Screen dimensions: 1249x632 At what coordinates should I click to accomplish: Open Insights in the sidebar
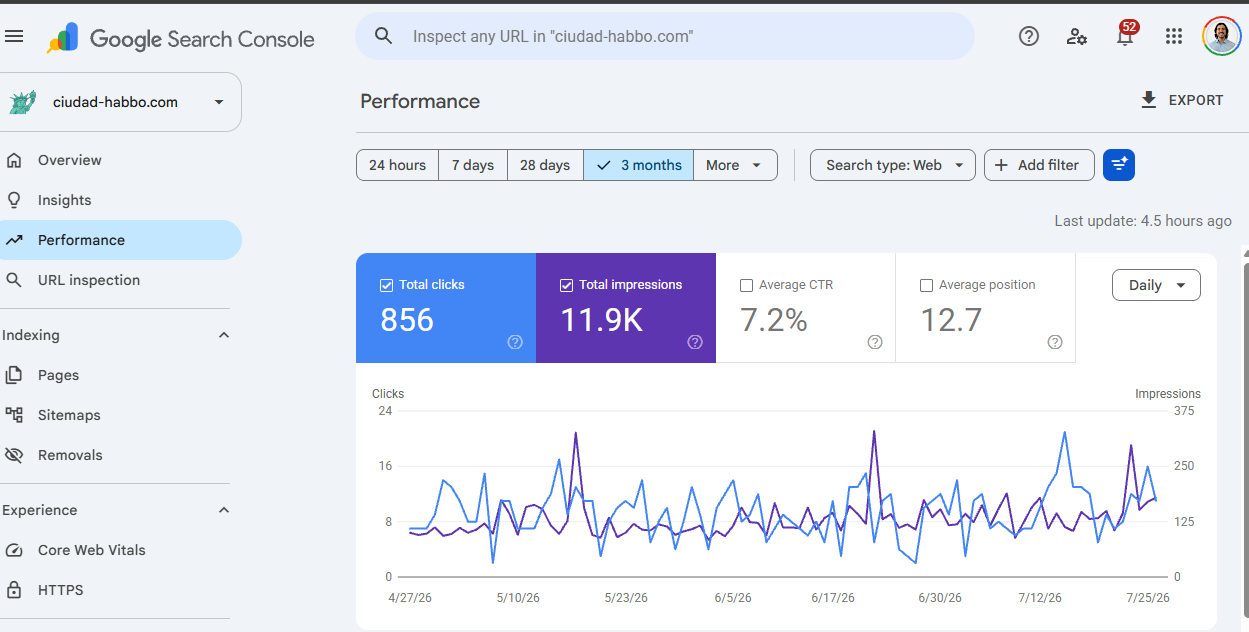[121, 200]
